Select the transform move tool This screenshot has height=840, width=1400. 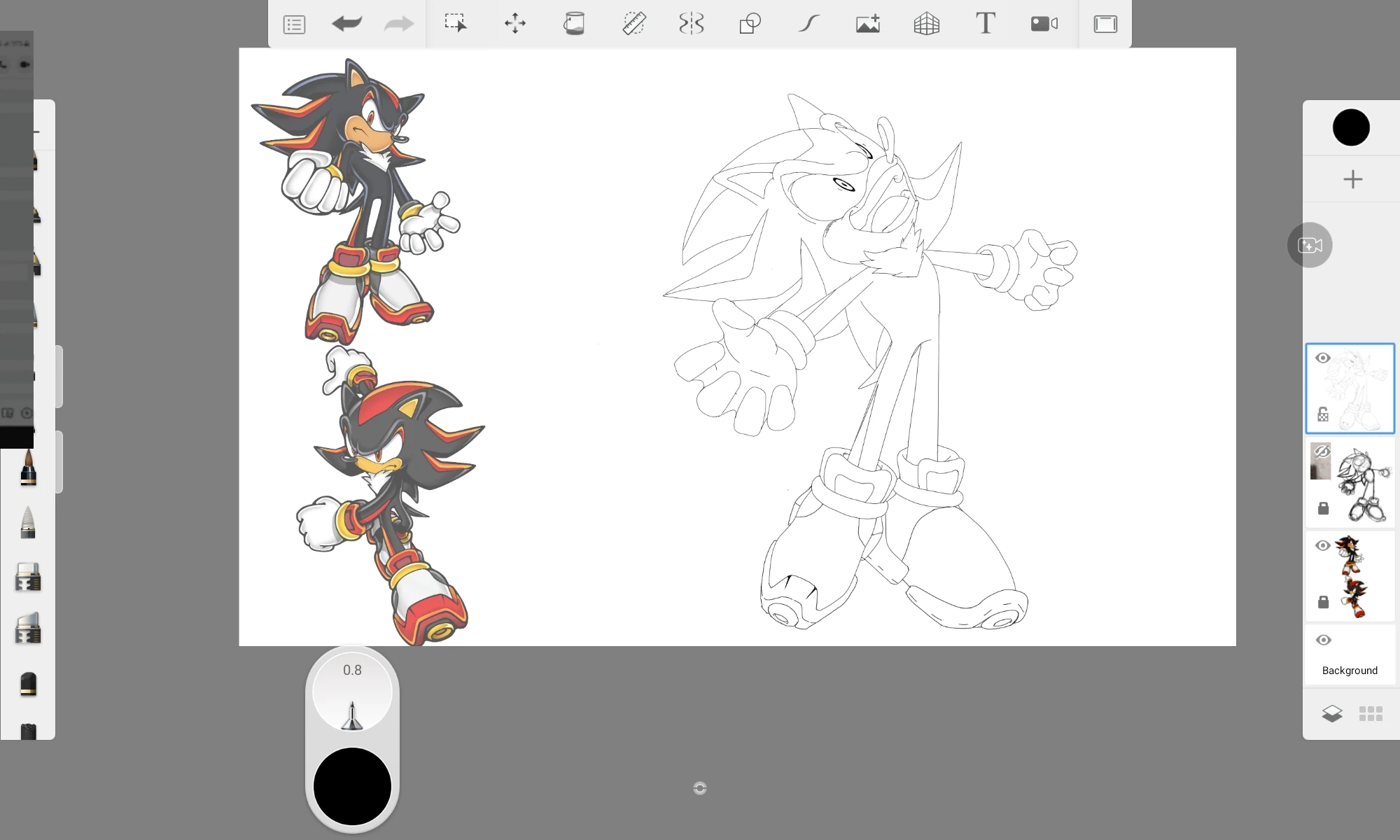pos(515,23)
